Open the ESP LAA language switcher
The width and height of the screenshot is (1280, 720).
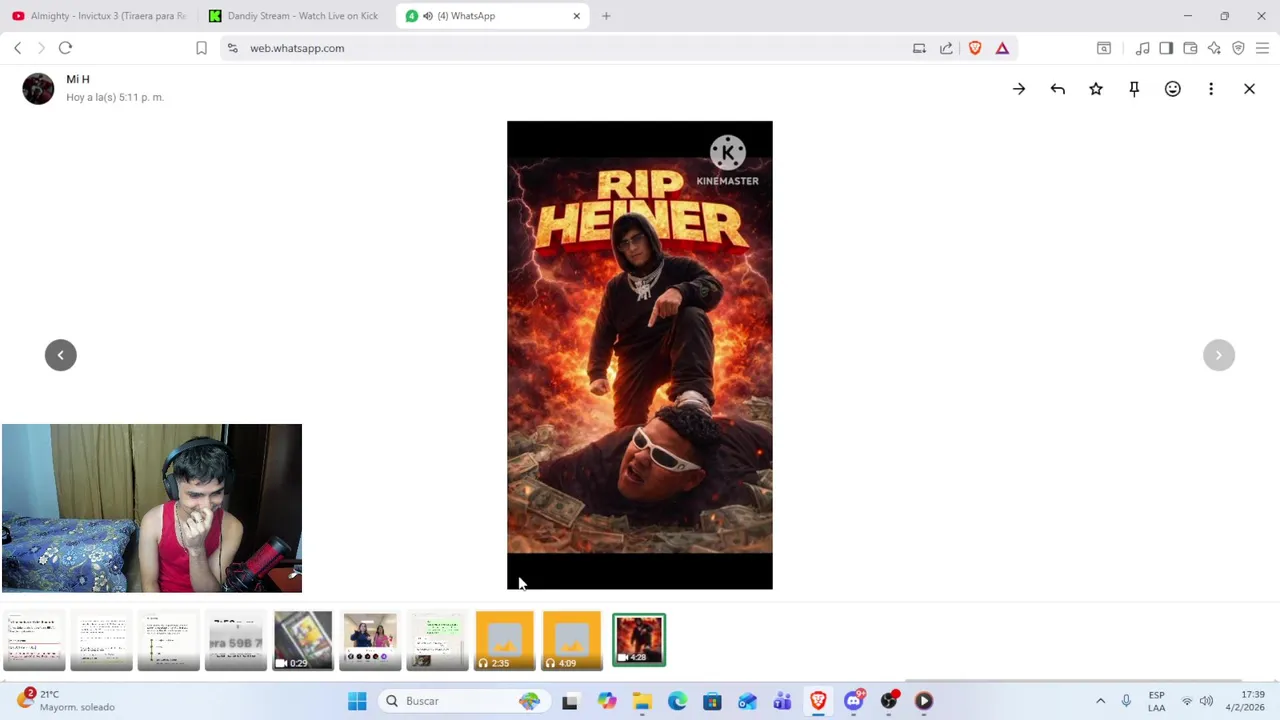tap(1157, 701)
